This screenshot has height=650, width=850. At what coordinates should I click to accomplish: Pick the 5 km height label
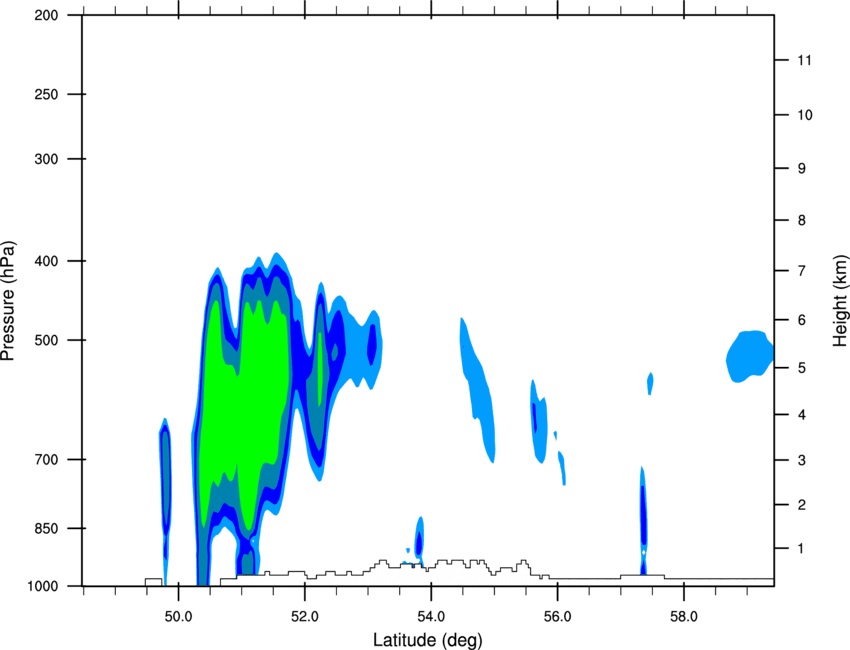point(802,368)
